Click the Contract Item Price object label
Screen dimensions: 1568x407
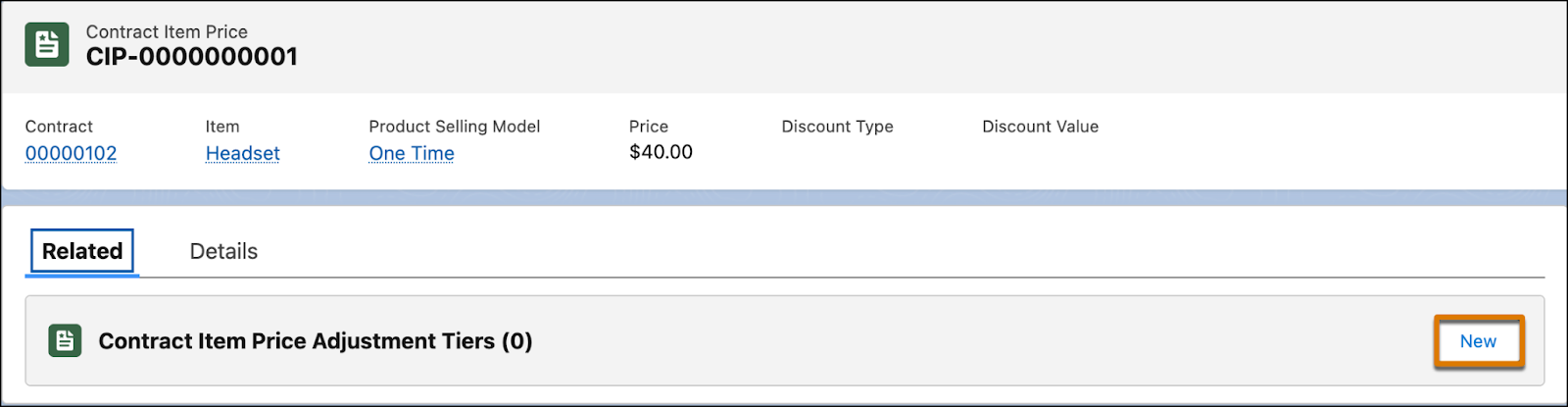click(167, 31)
